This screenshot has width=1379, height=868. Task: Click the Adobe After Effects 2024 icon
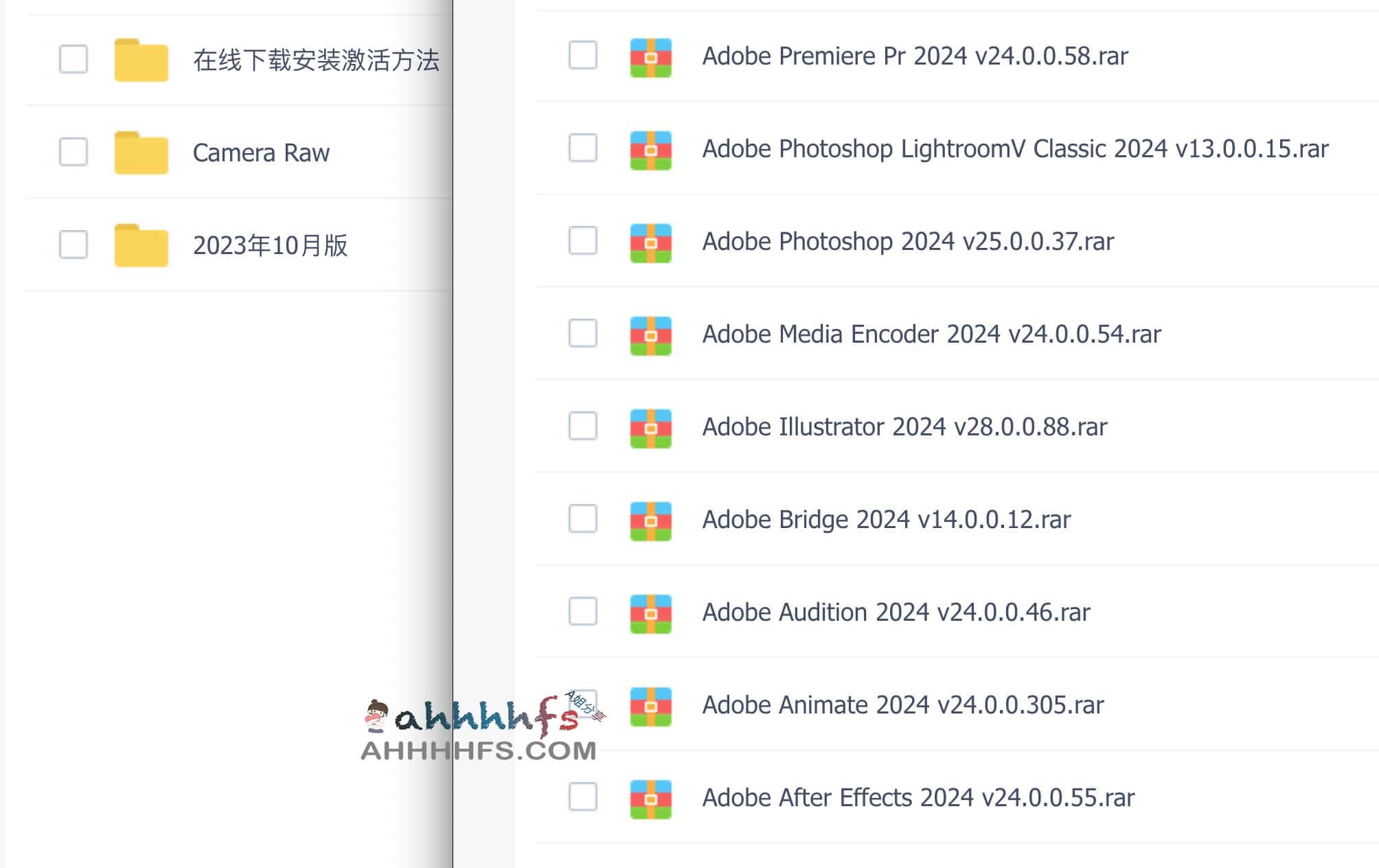(x=651, y=797)
